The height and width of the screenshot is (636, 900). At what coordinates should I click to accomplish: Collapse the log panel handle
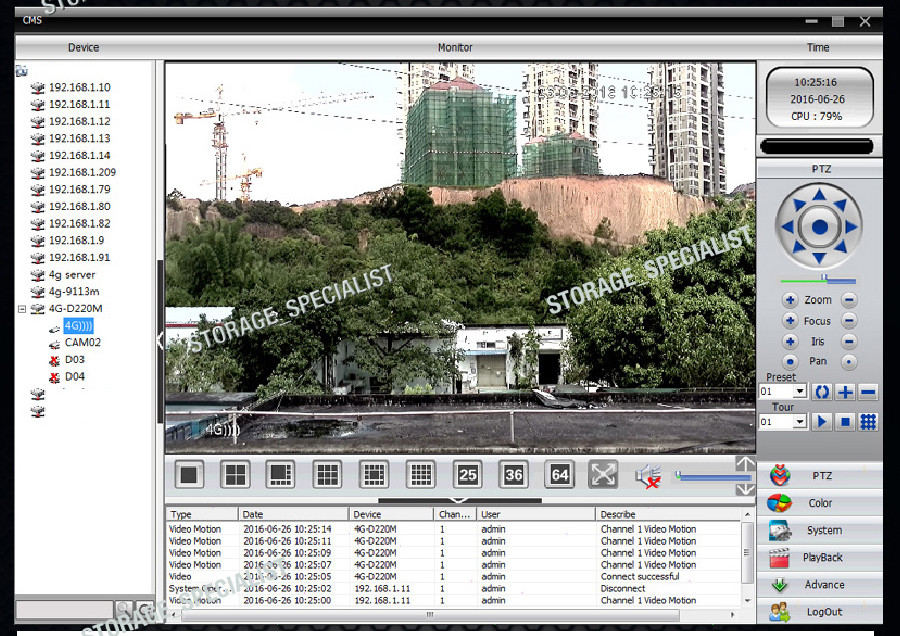(459, 501)
